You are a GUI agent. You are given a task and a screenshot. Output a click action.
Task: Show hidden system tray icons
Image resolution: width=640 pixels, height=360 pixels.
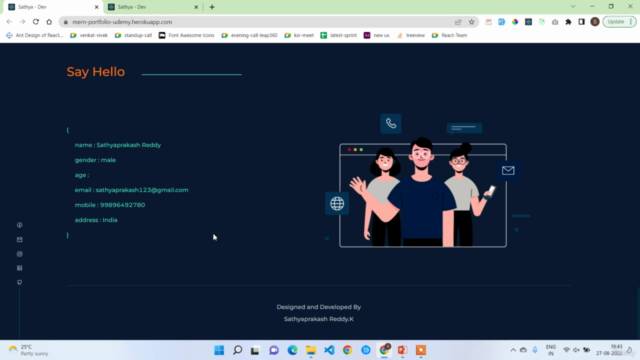click(513, 350)
